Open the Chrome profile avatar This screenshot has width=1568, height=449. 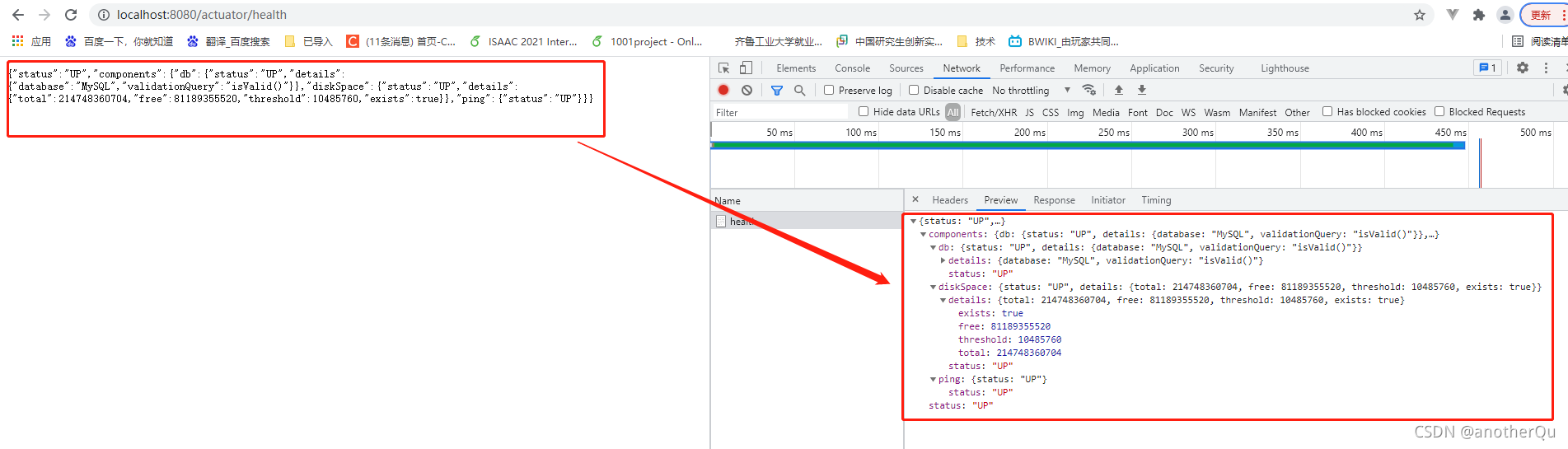click(1505, 15)
